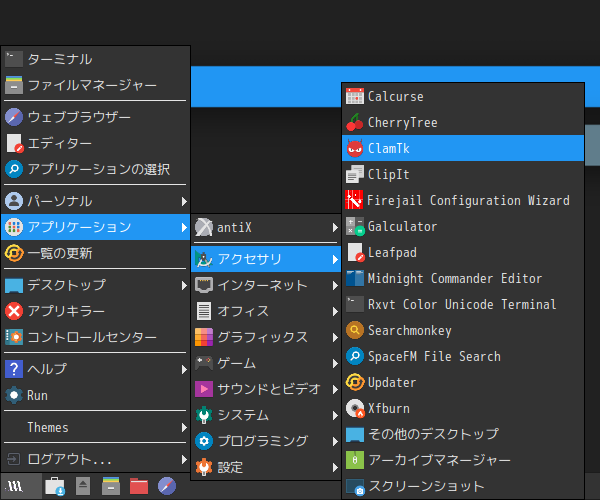Image resolution: width=600 pixels, height=500 pixels.
Task: Click the Rxvt Color Unicode Terminal label
Action: 462,305
